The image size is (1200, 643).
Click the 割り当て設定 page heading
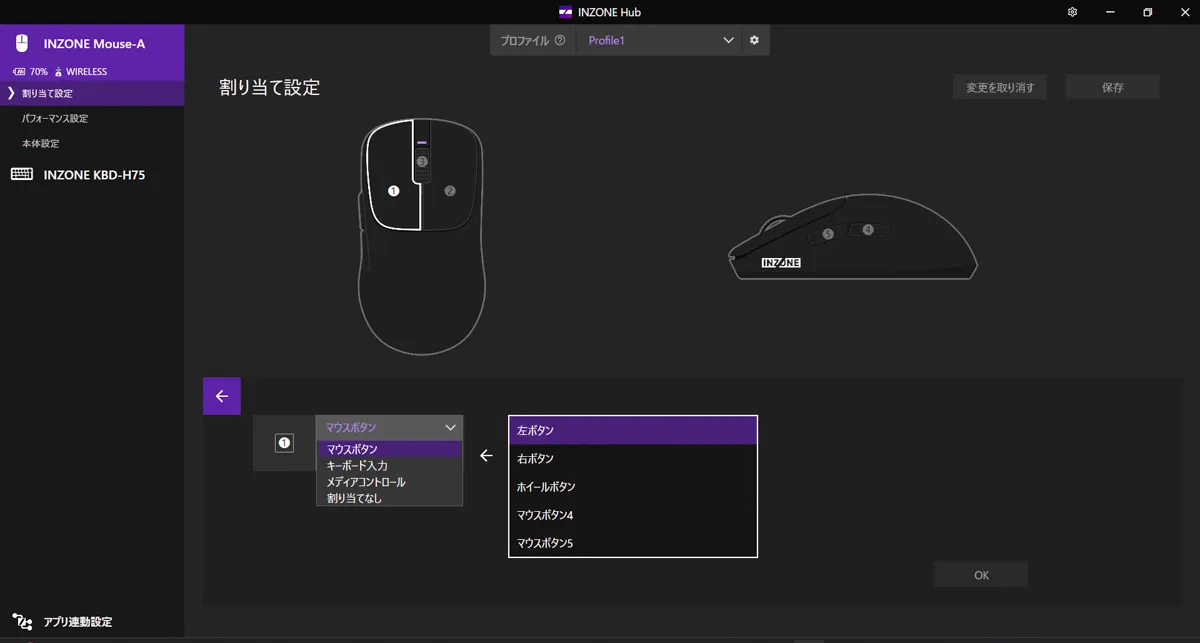tap(270, 87)
